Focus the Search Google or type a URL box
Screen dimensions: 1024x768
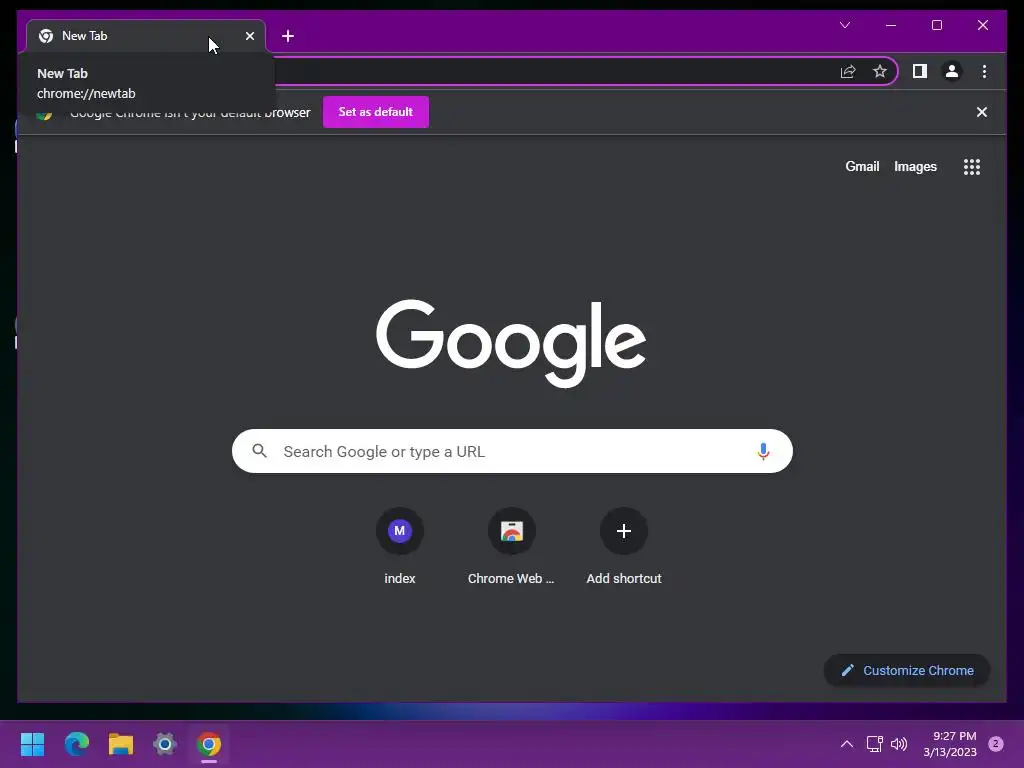pyautogui.click(x=512, y=451)
